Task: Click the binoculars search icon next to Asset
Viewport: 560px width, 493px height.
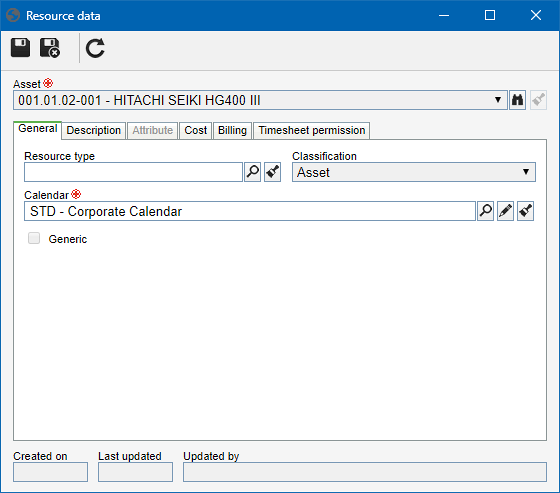Action: point(517,100)
